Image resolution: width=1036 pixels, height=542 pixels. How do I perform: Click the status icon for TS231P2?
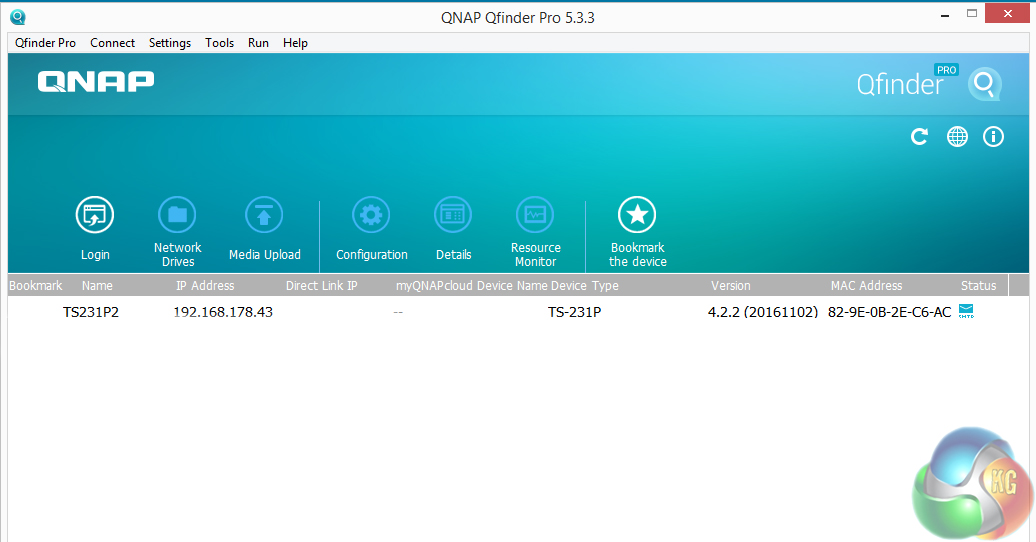(966, 311)
